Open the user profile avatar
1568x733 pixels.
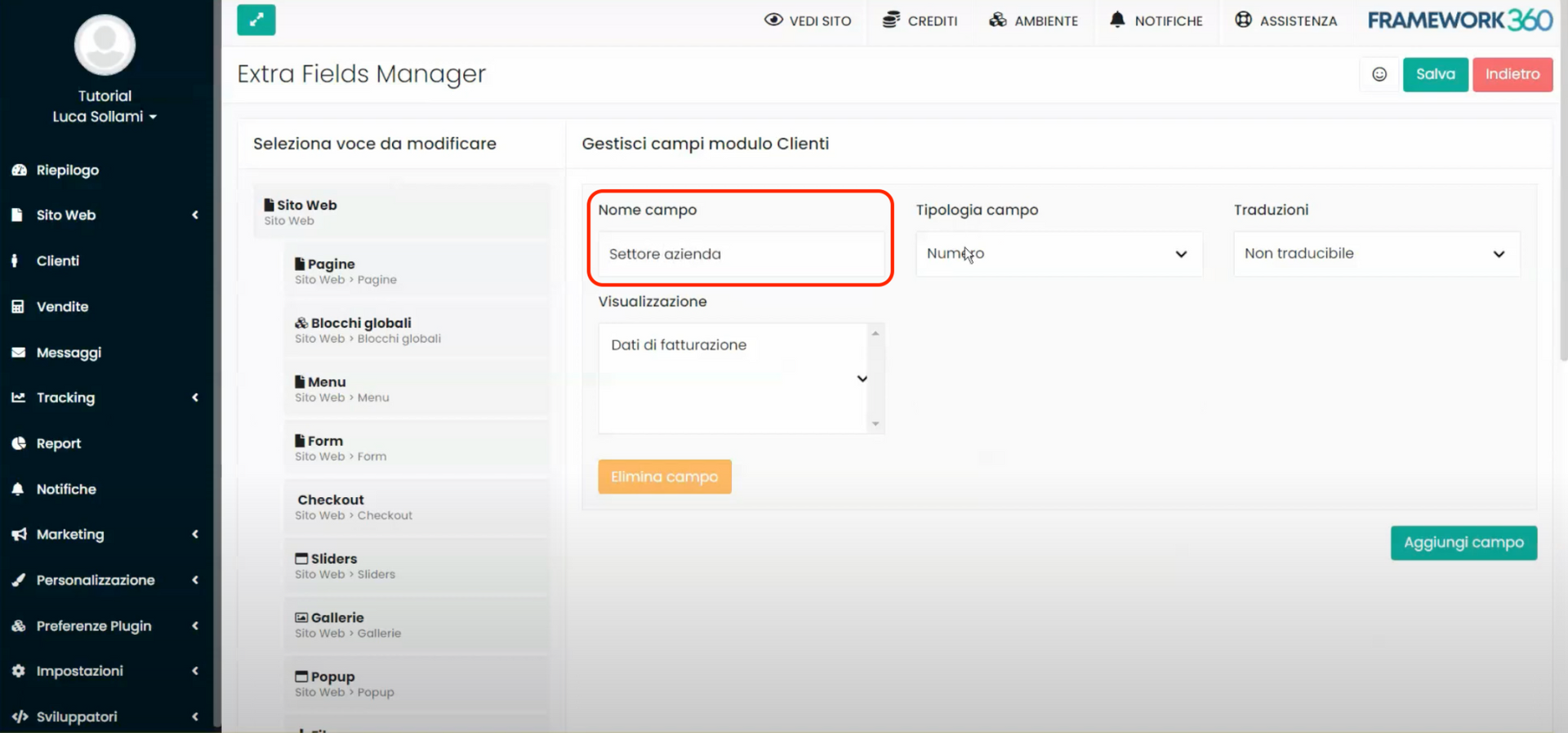click(x=105, y=45)
